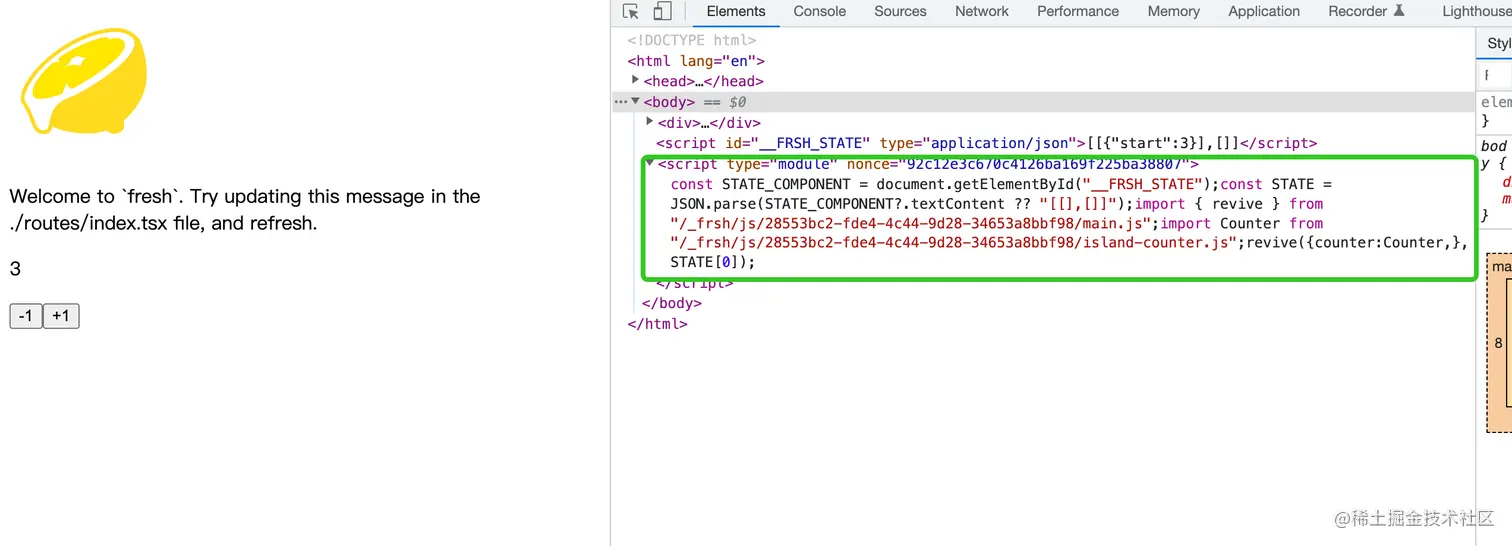Expand the div element node
The height and width of the screenshot is (546, 1512).
coord(650,121)
